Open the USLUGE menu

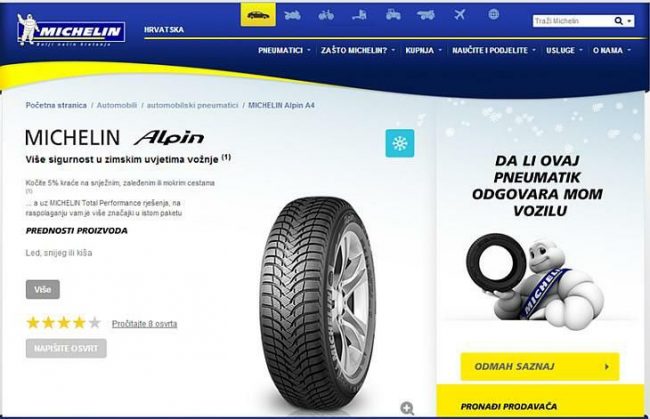(x=564, y=50)
